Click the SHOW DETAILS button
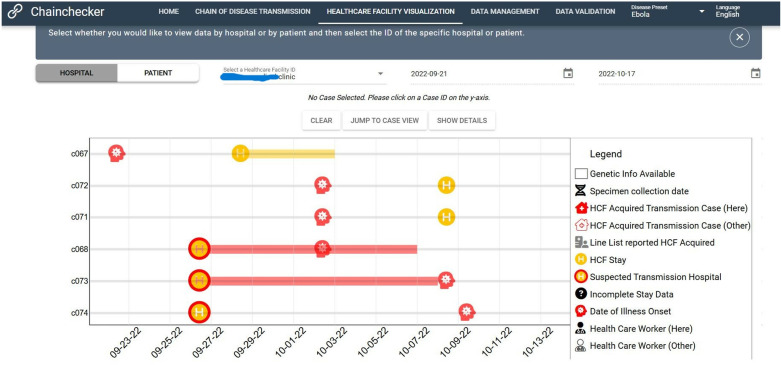 pyautogui.click(x=462, y=121)
